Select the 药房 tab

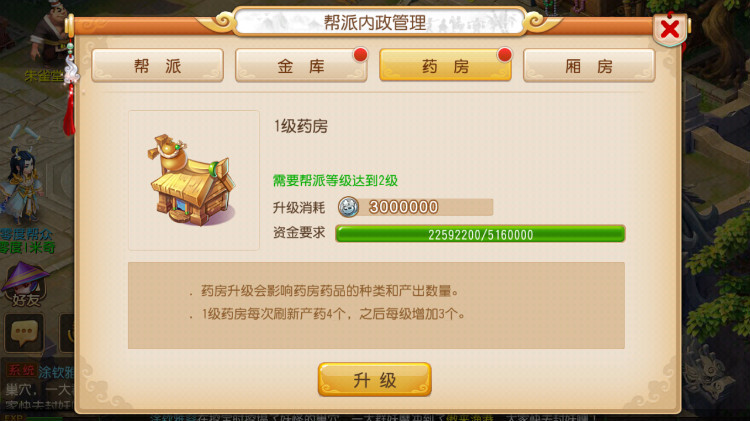pos(445,66)
